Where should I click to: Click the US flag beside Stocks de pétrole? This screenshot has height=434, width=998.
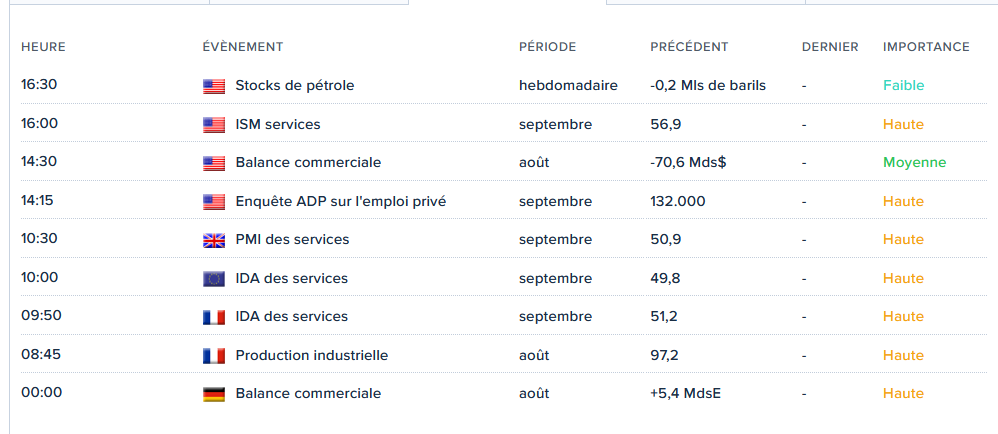pos(214,86)
